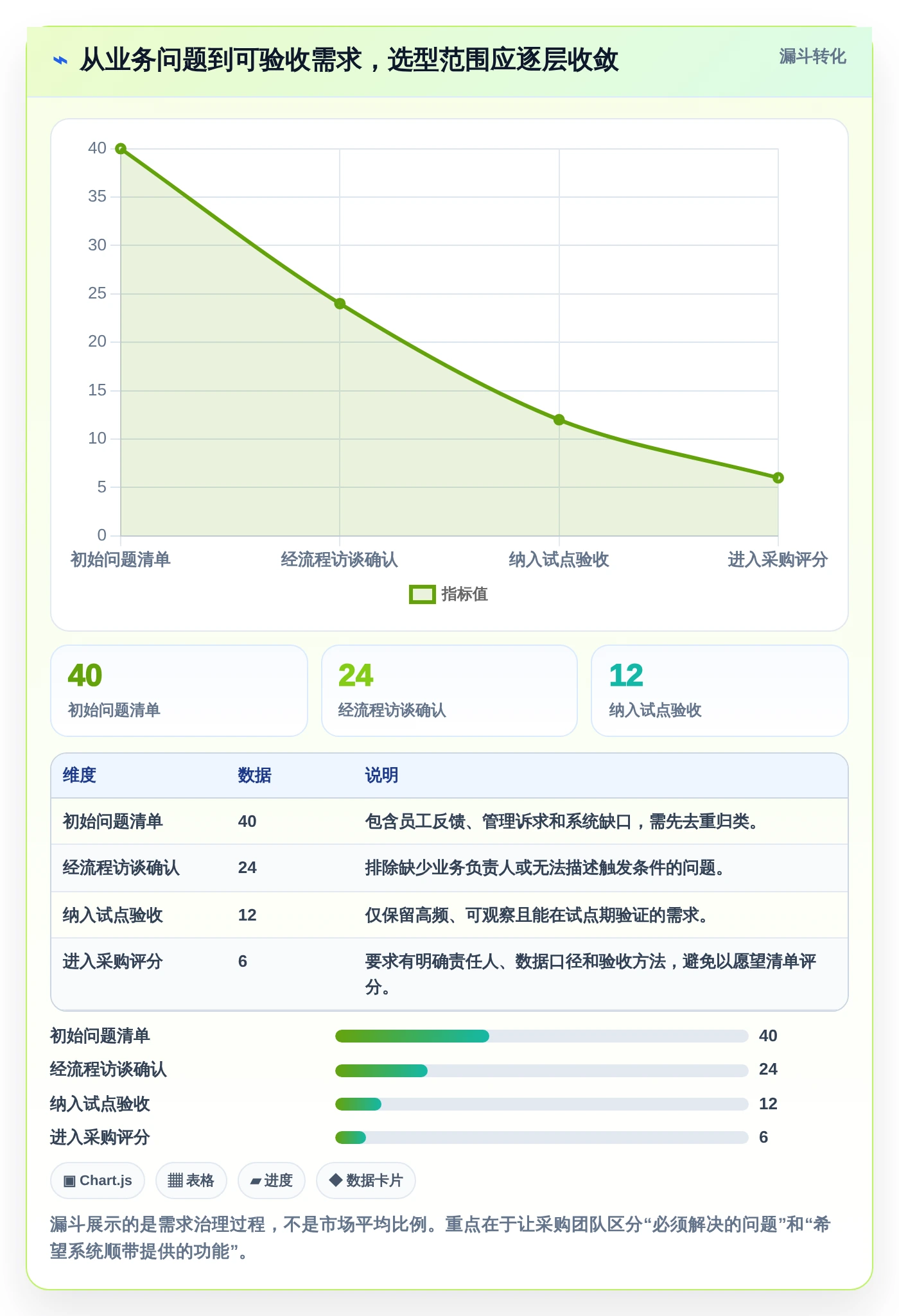
Task: Click the progress value 24 beside bar
Action: (768, 1069)
